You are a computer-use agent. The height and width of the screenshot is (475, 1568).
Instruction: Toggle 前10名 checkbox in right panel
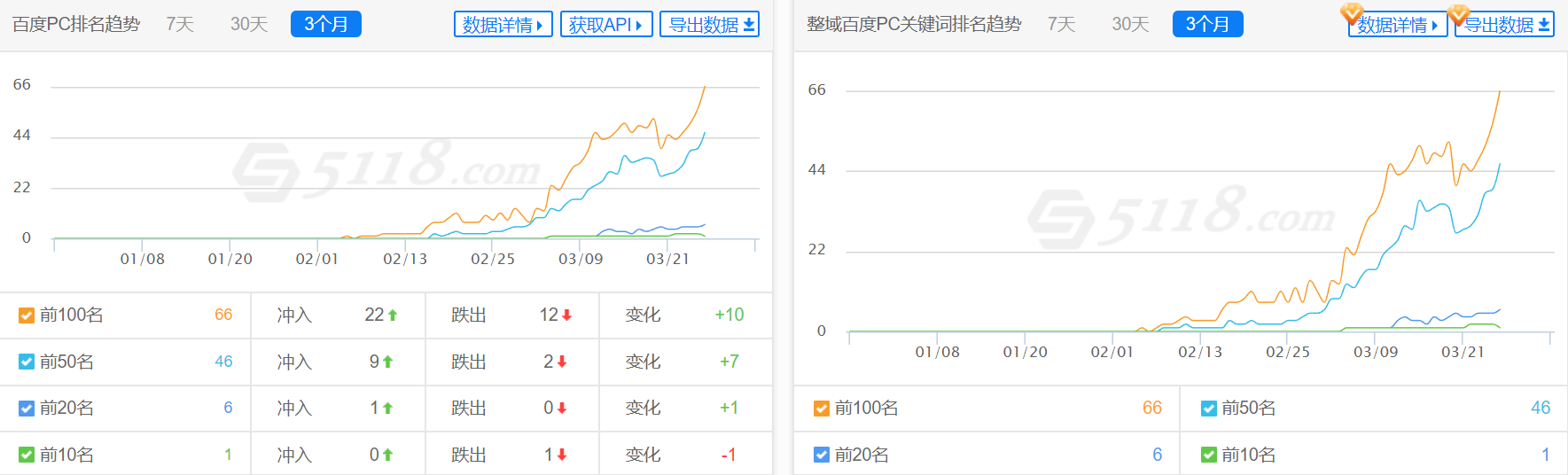1208,456
